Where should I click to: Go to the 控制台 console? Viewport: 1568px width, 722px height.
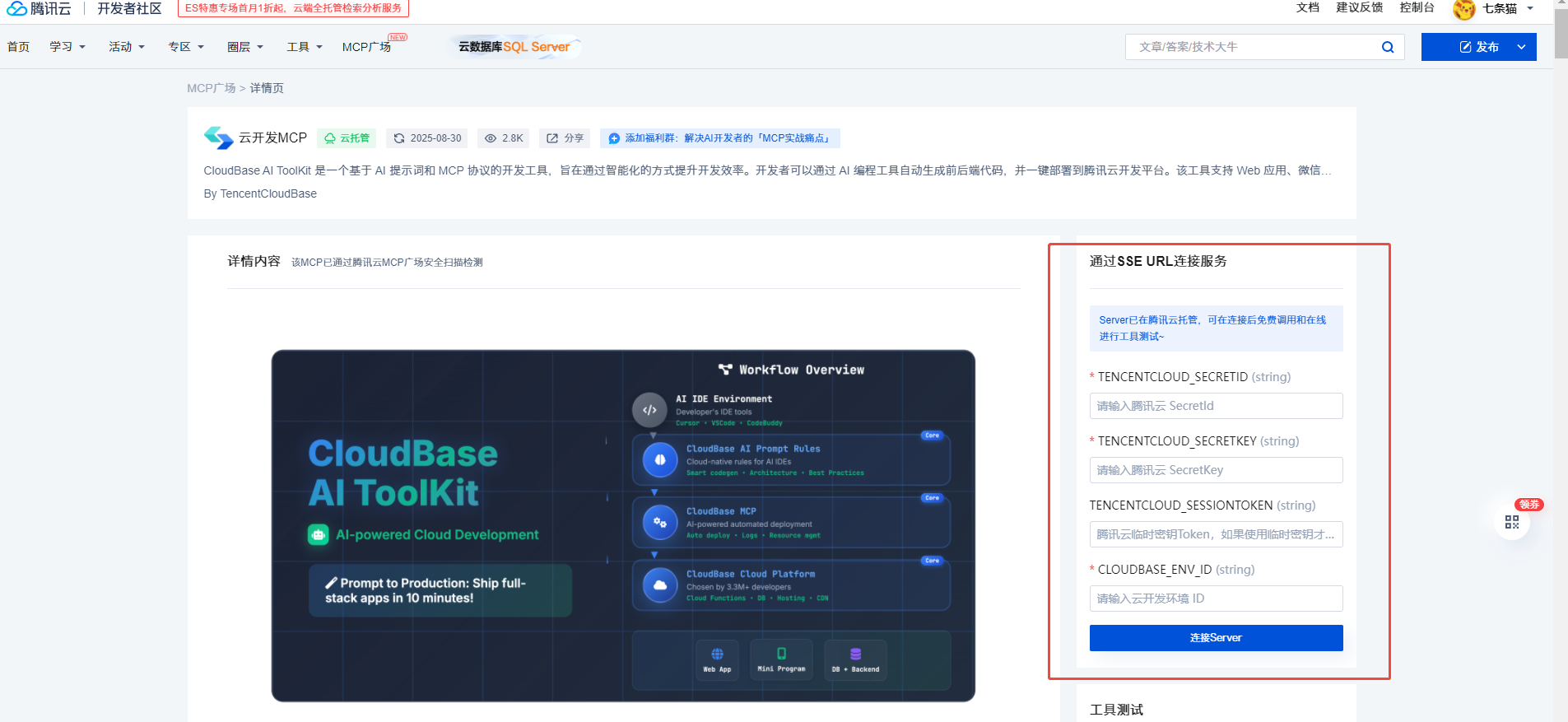[x=1417, y=7]
